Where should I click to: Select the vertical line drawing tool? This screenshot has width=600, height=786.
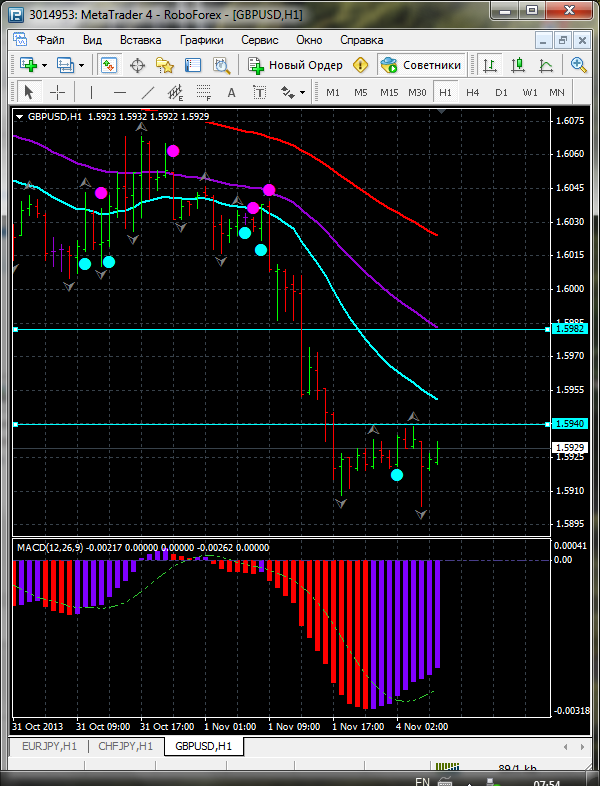click(x=91, y=92)
